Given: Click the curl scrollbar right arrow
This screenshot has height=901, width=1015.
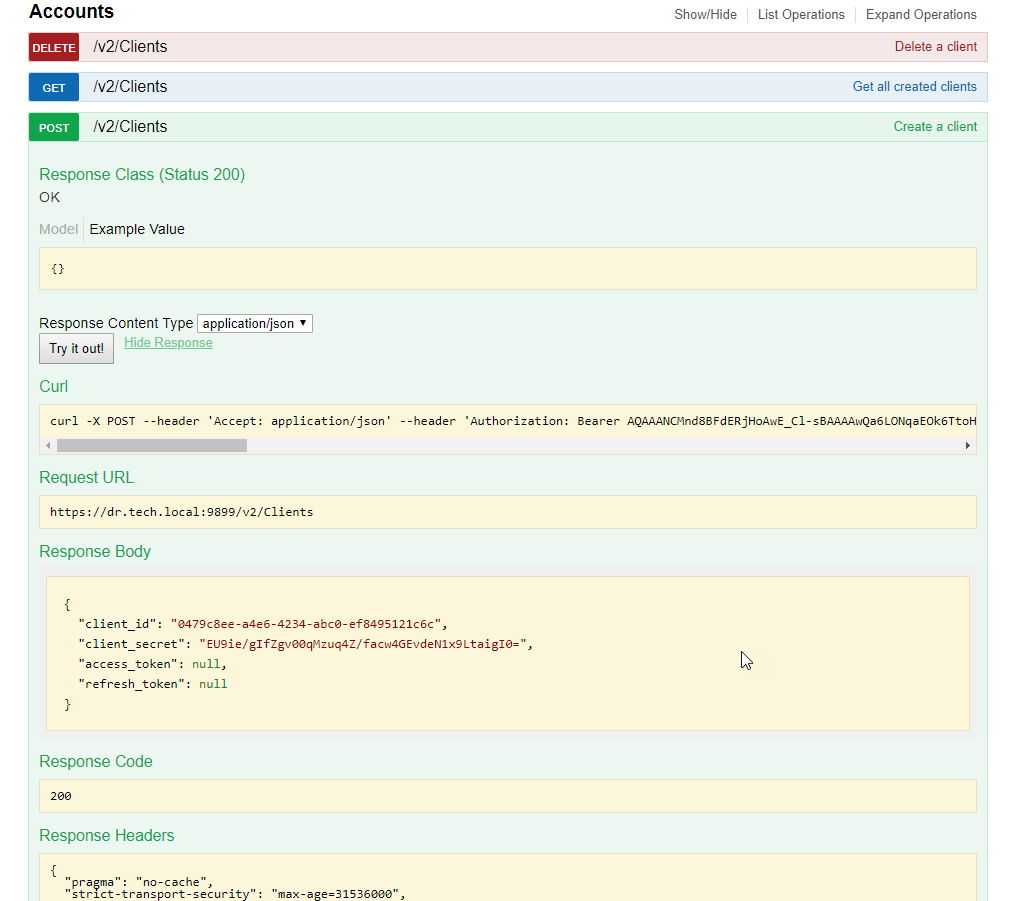Looking at the screenshot, I should (968, 445).
